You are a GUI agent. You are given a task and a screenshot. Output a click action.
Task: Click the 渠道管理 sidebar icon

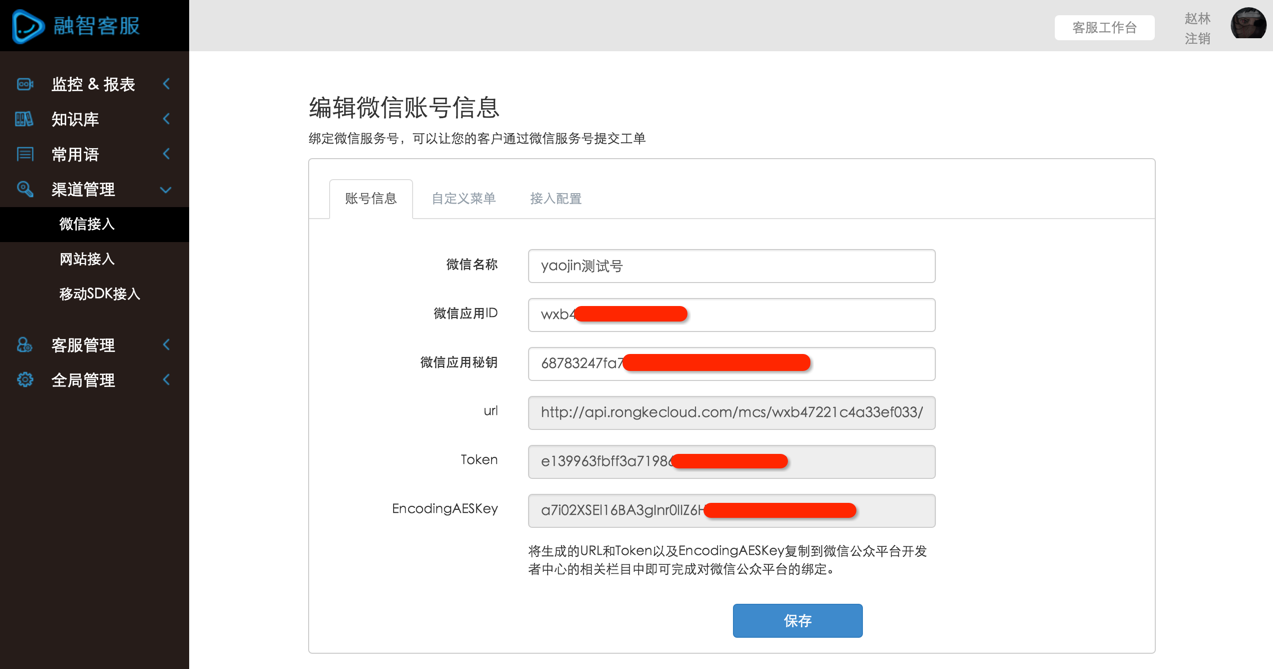(x=25, y=190)
